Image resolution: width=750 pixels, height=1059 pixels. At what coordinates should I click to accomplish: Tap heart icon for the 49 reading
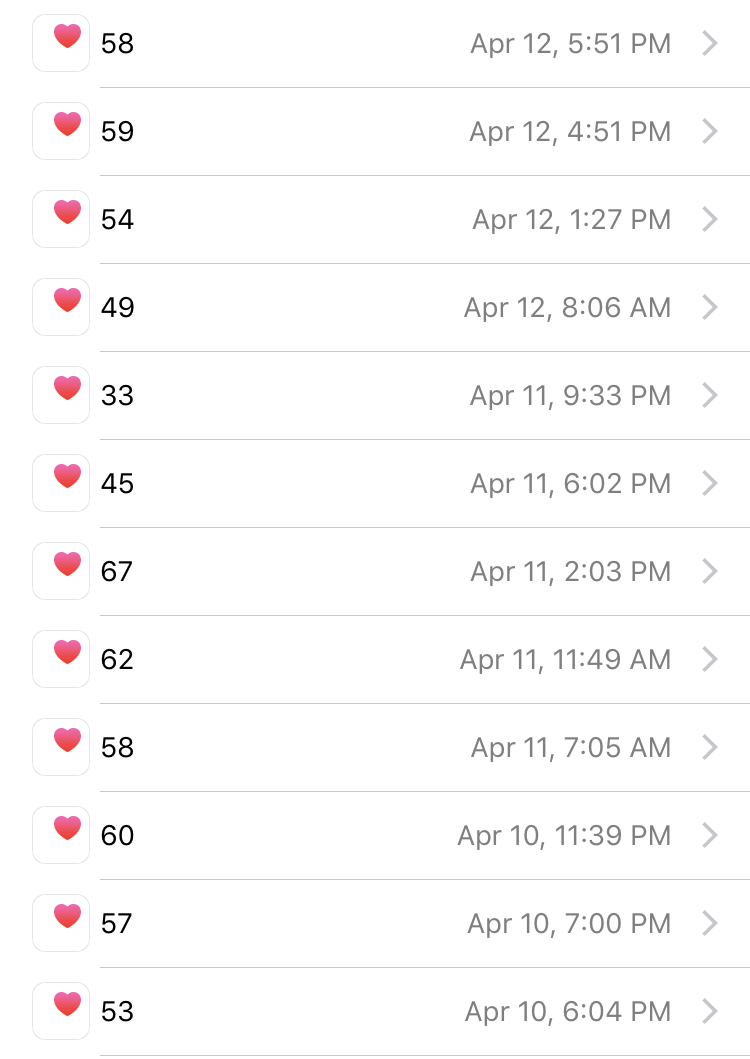tap(61, 307)
